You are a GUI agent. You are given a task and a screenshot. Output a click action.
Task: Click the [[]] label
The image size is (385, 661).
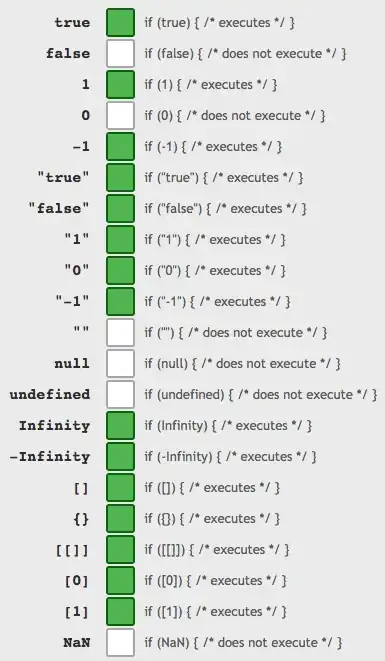point(73,550)
